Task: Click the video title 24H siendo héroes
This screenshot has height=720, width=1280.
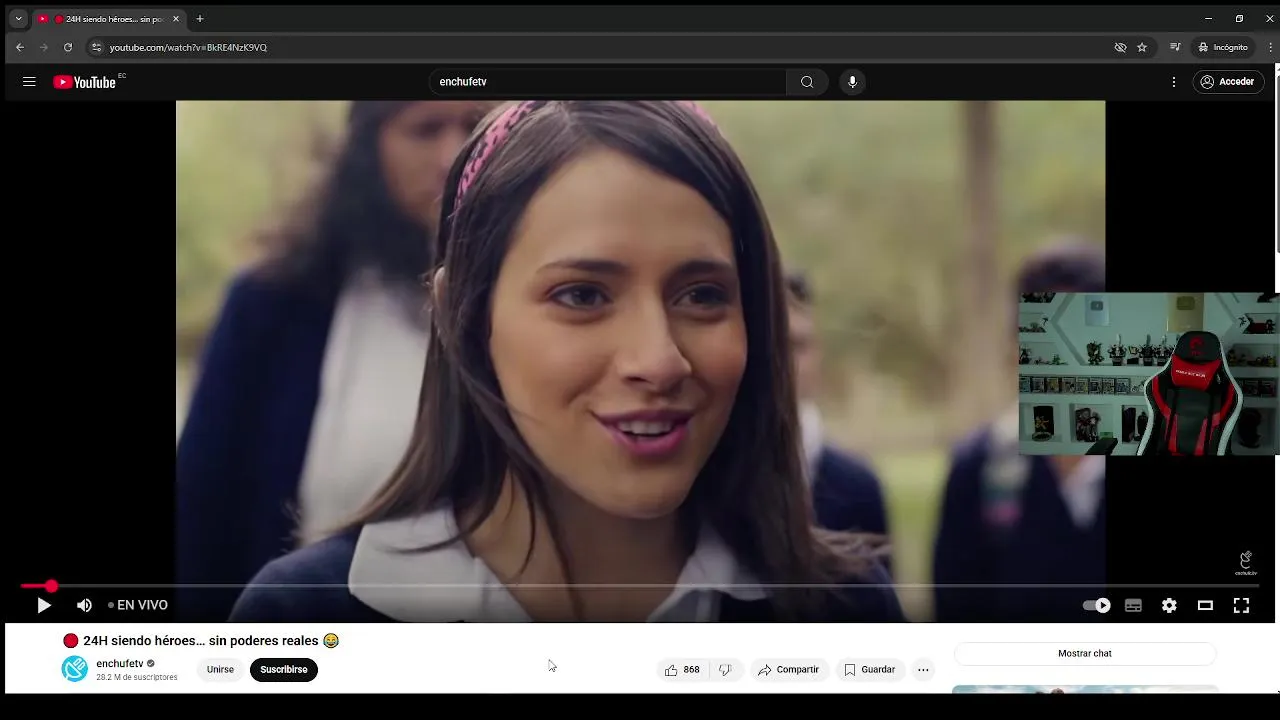Action: 201,641
